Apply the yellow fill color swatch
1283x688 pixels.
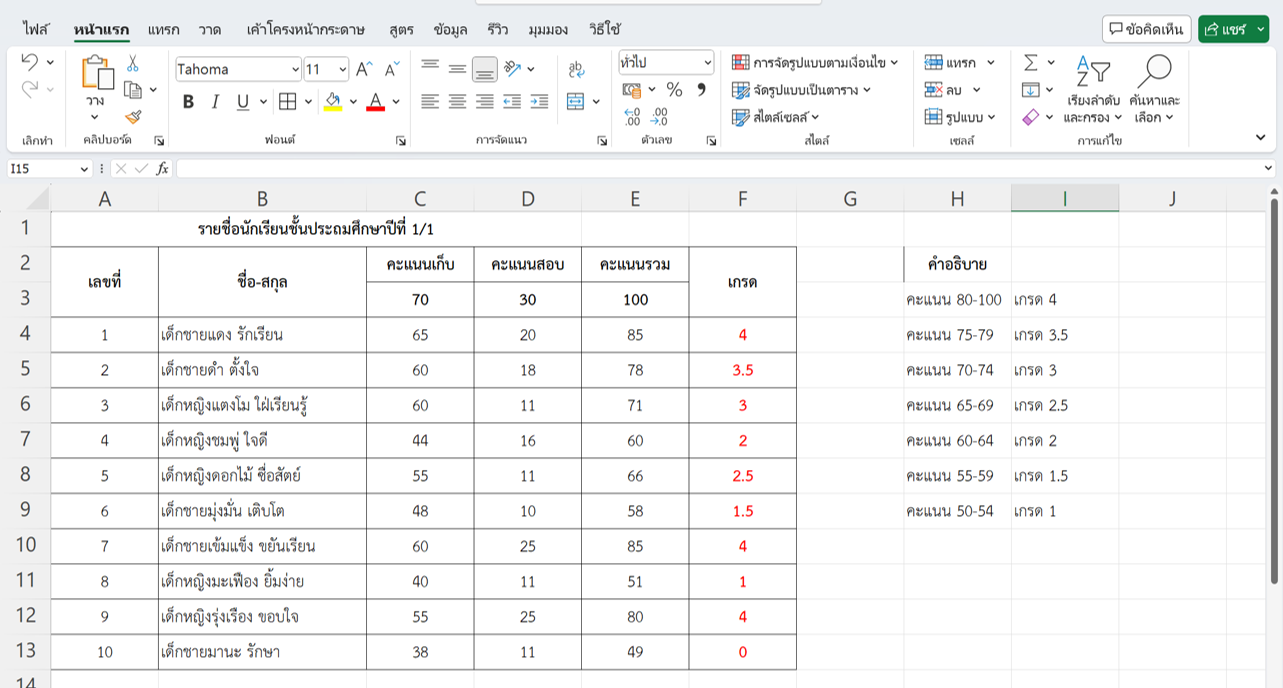333,101
